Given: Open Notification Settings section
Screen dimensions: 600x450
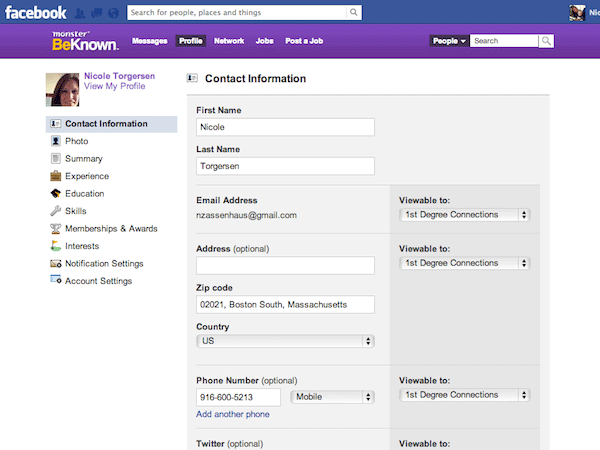Looking at the screenshot, I should [x=104, y=264].
